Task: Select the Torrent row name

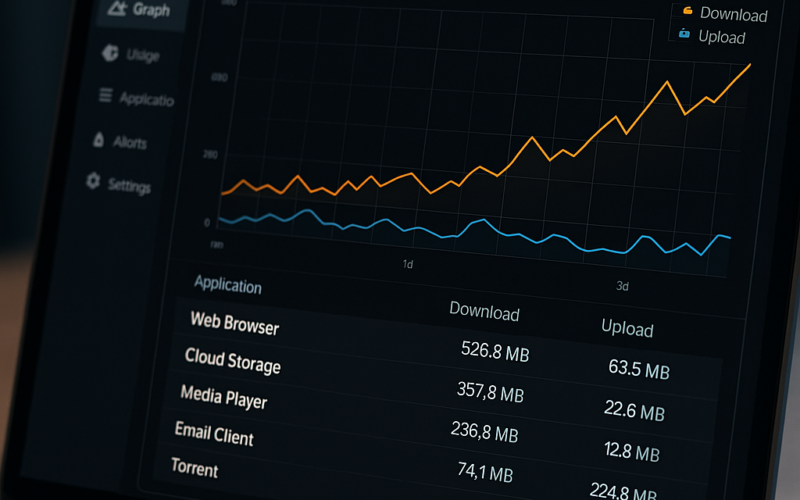Action: point(195,467)
